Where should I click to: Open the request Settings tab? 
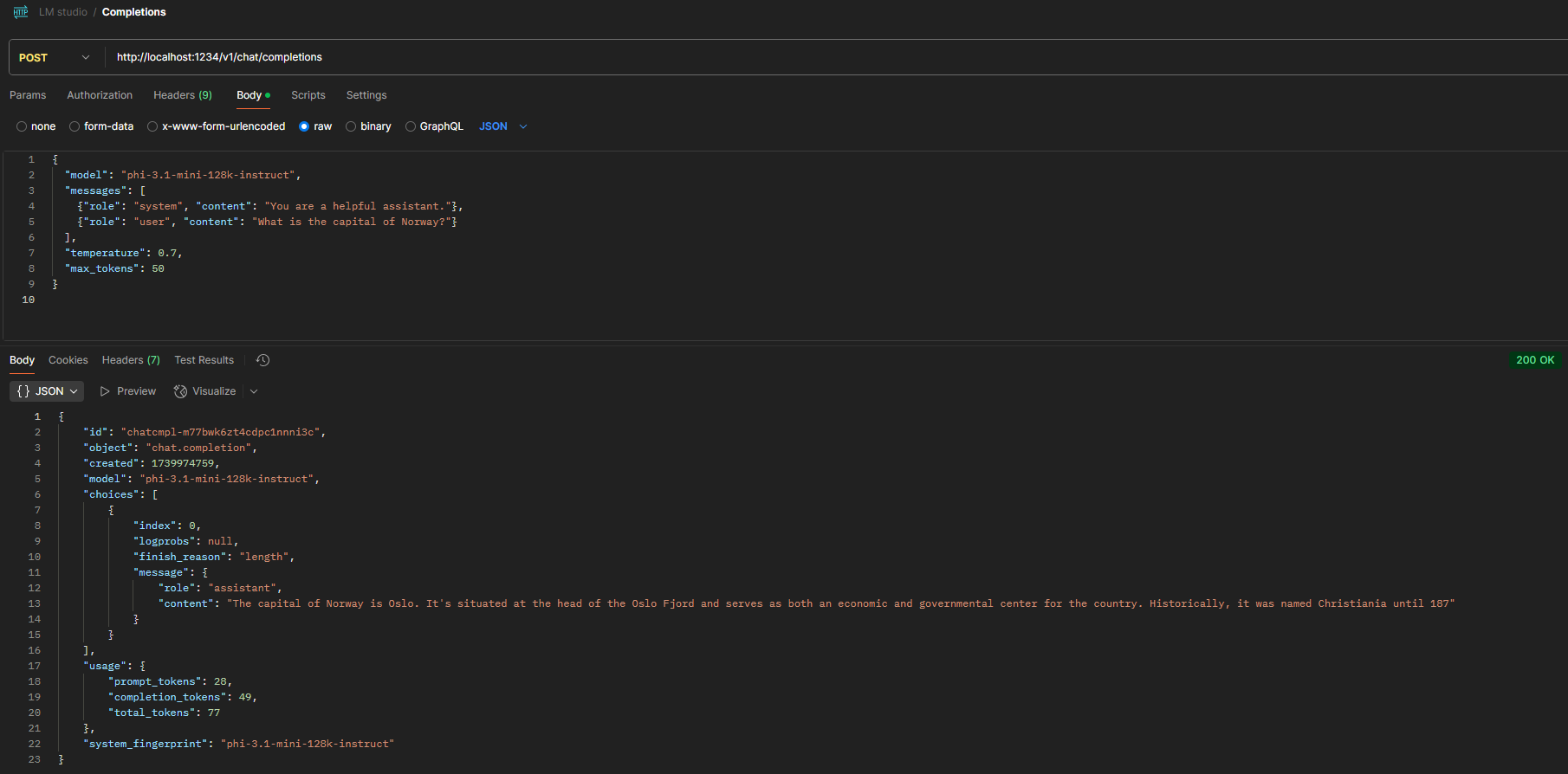(366, 95)
